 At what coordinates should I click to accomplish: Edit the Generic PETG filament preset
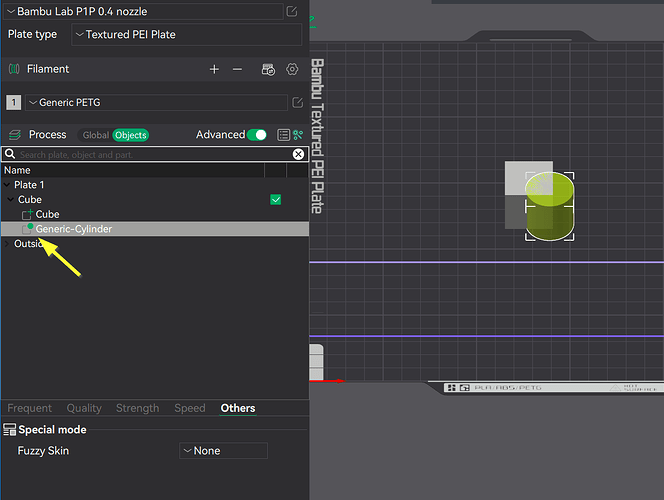pyautogui.click(x=298, y=102)
